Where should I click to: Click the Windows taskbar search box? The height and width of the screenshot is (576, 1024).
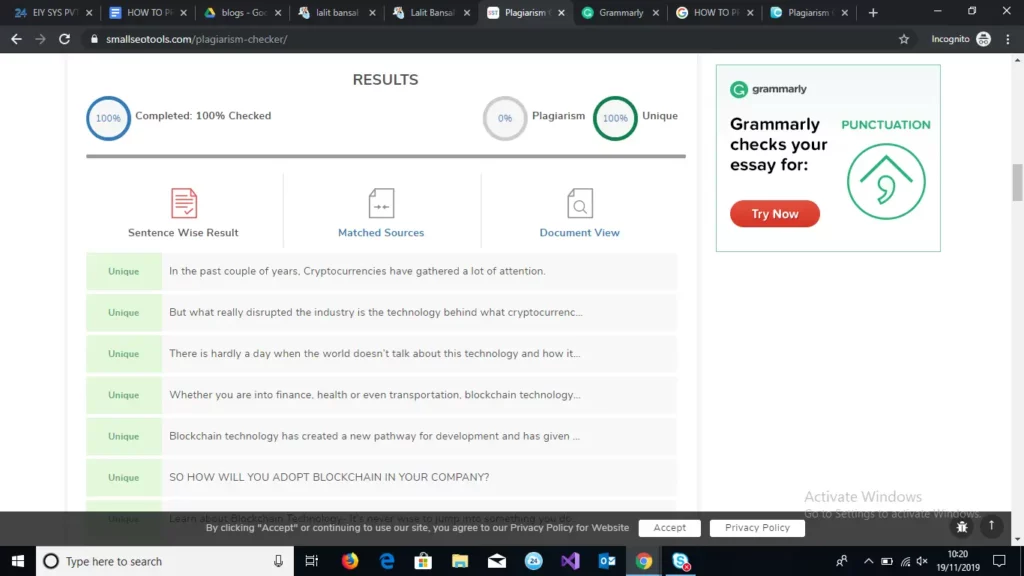point(160,561)
